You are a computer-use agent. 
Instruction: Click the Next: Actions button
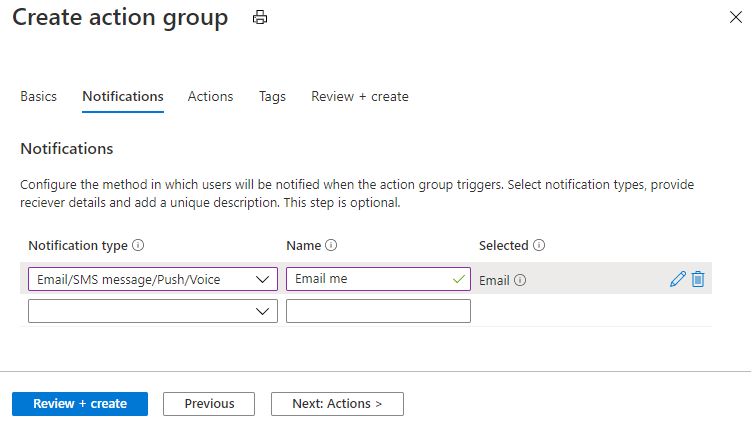tap(337, 404)
